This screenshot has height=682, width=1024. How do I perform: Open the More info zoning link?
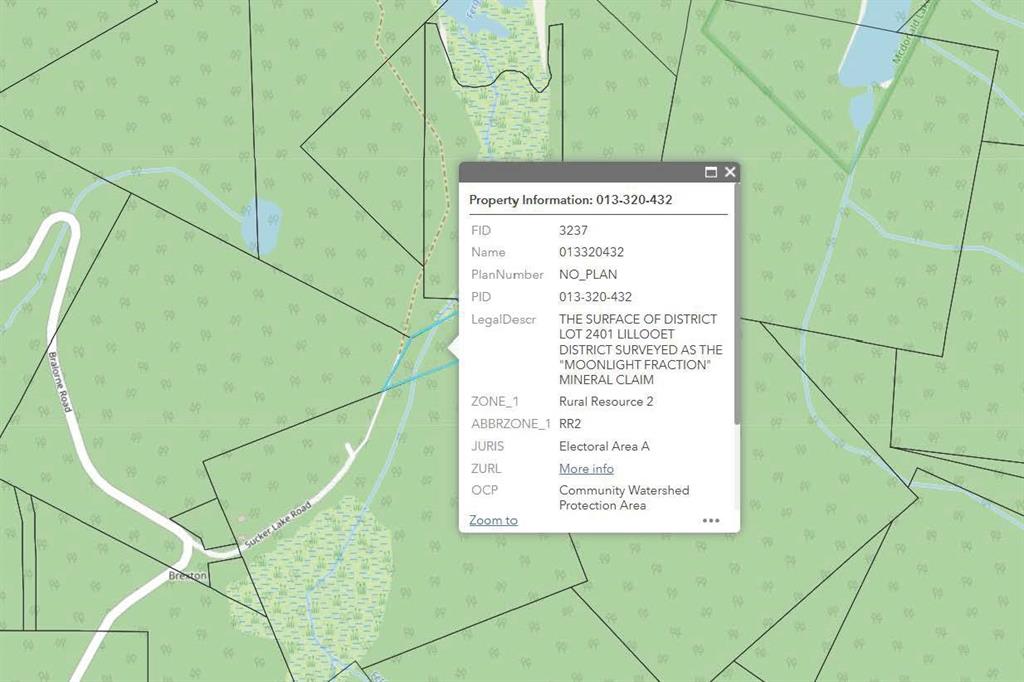(586, 468)
